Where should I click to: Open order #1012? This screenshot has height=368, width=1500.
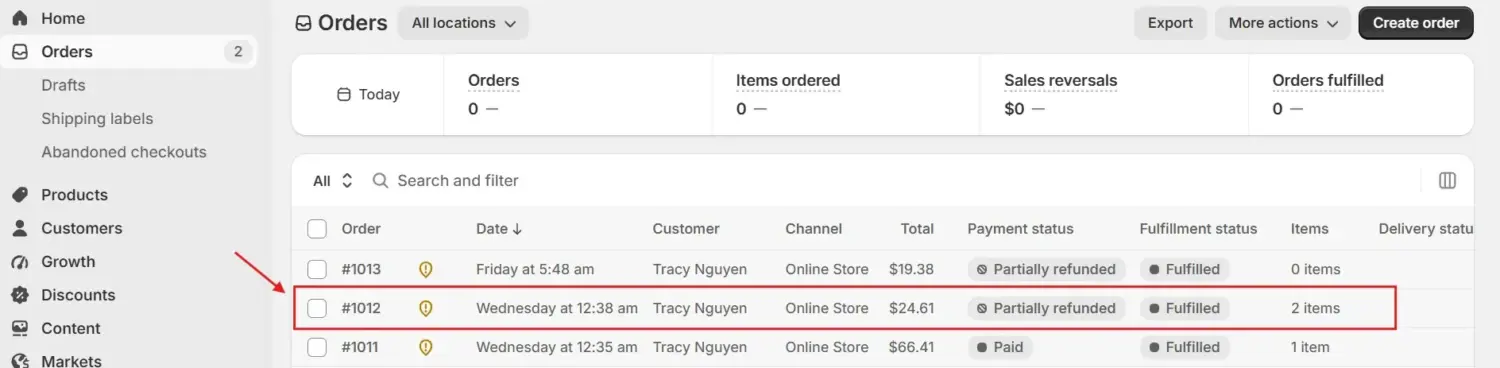(361, 308)
